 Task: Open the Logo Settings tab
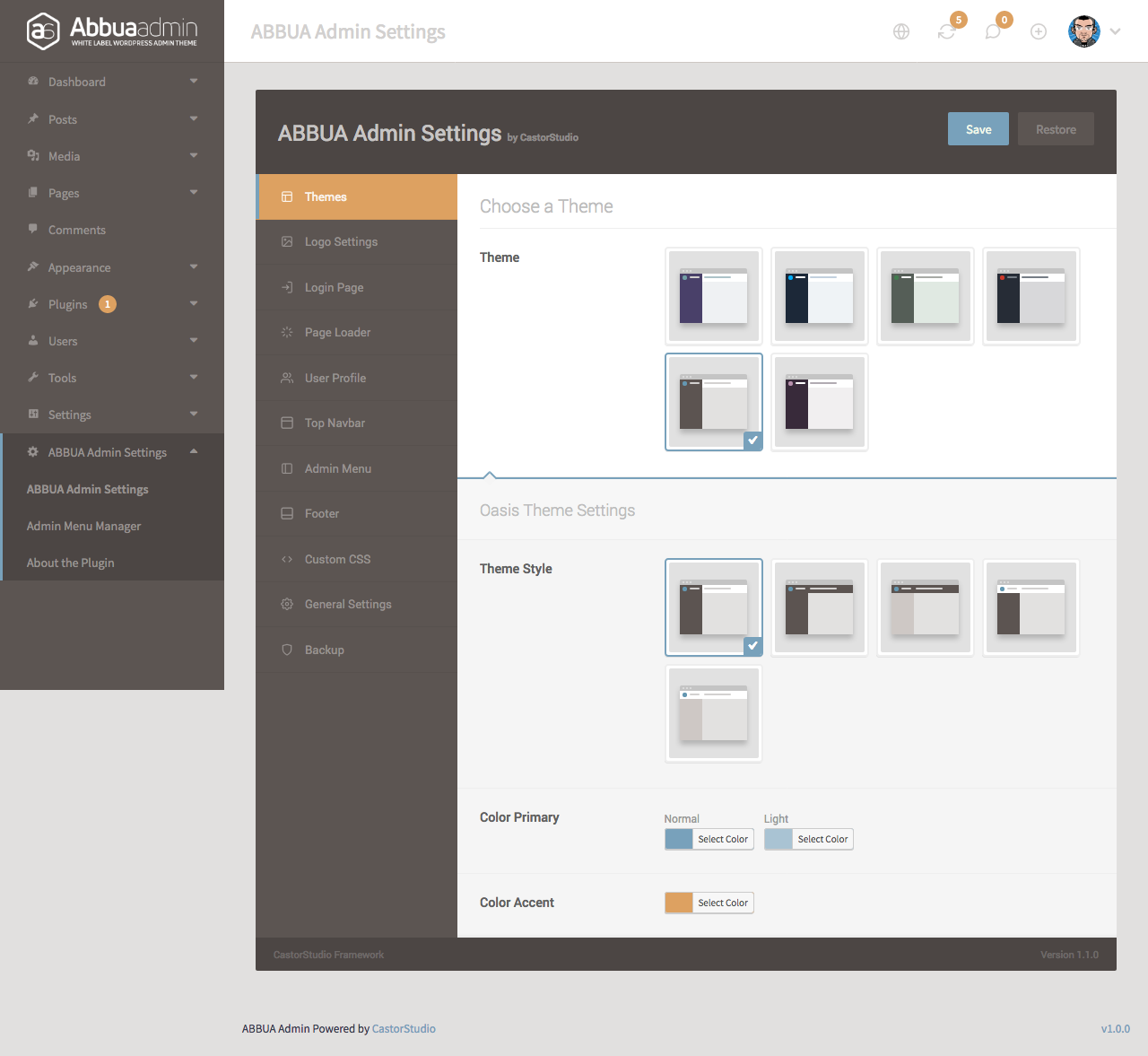click(357, 242)
